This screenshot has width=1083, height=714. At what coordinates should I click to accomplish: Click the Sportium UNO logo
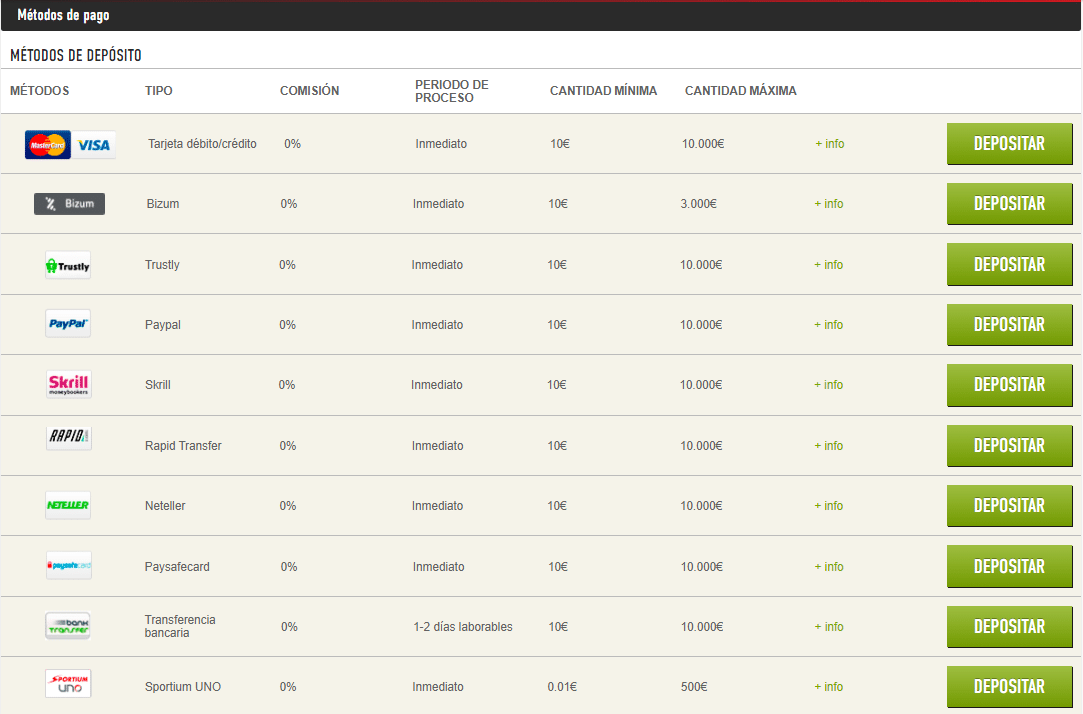[68, 684]
